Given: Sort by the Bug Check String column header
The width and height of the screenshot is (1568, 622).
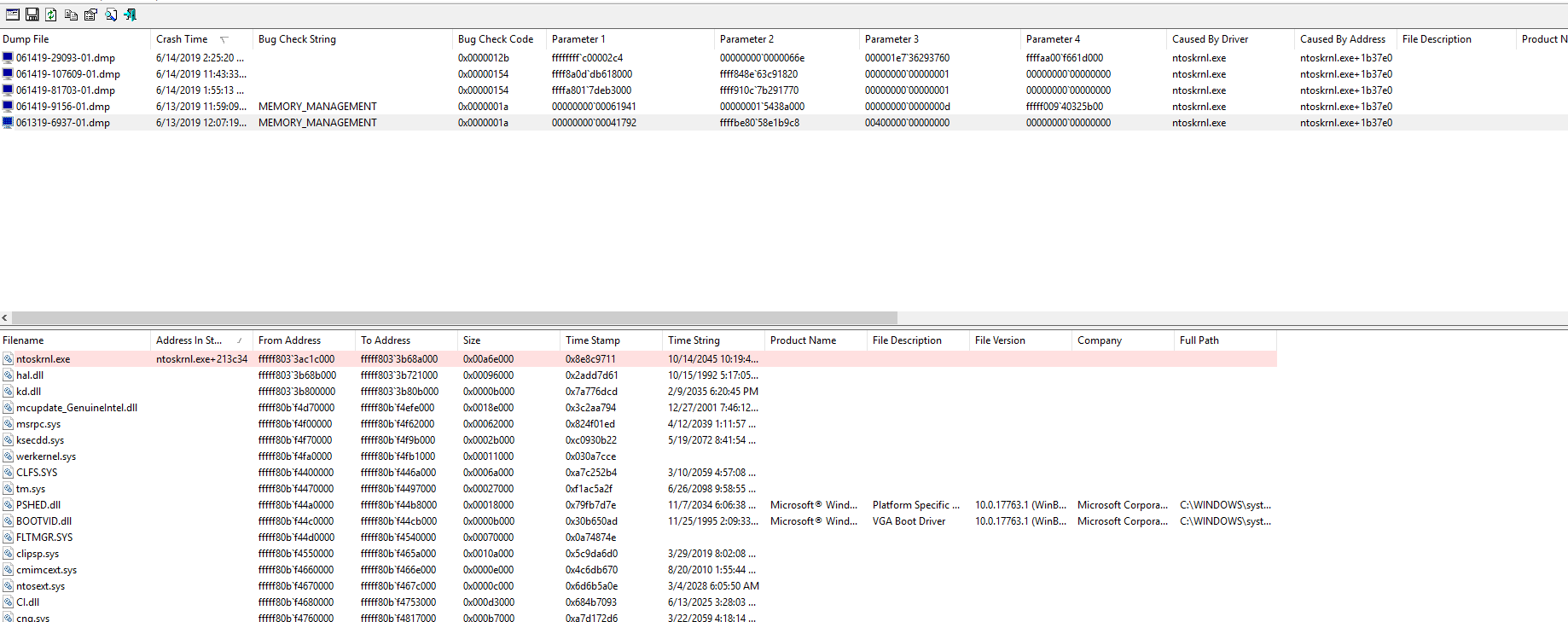Looking at the screenshot, I should [x=352, y=39].
